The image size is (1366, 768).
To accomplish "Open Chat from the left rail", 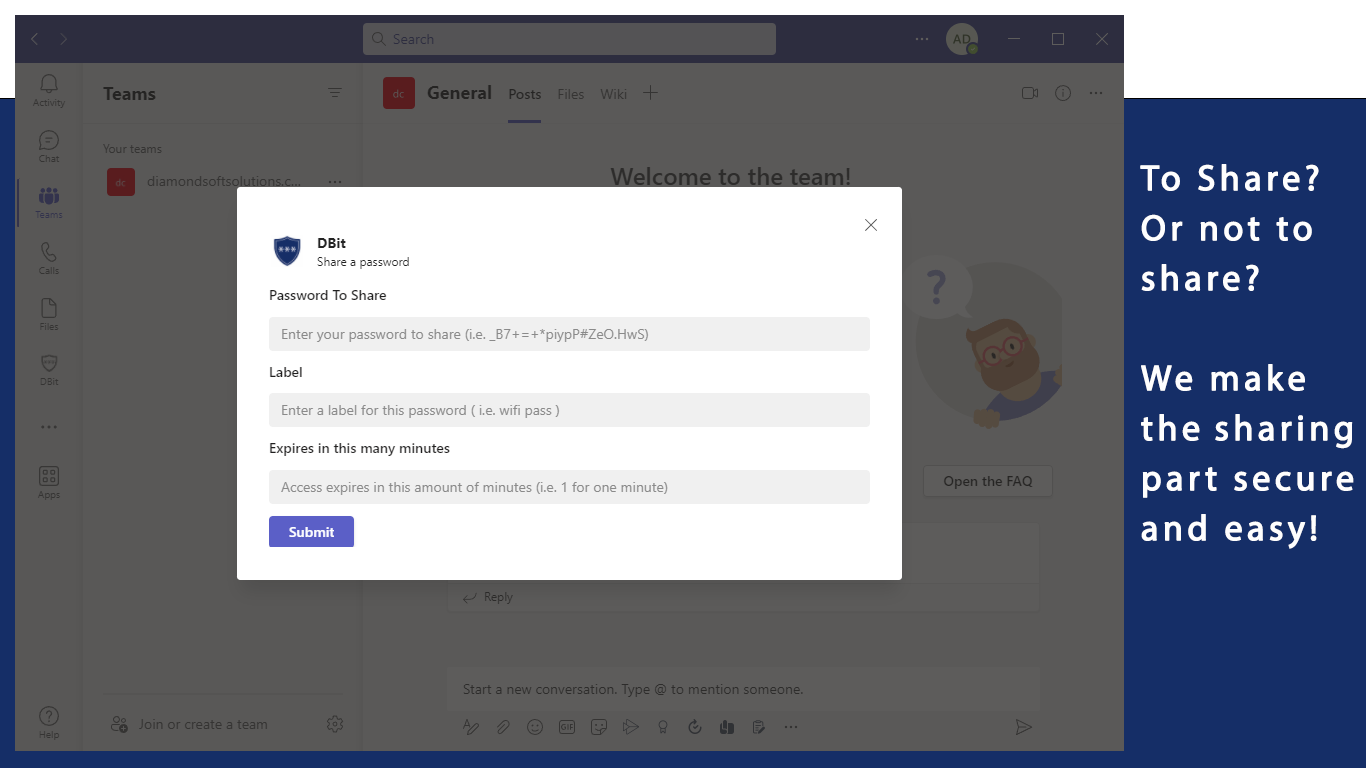I will point(48,146).
